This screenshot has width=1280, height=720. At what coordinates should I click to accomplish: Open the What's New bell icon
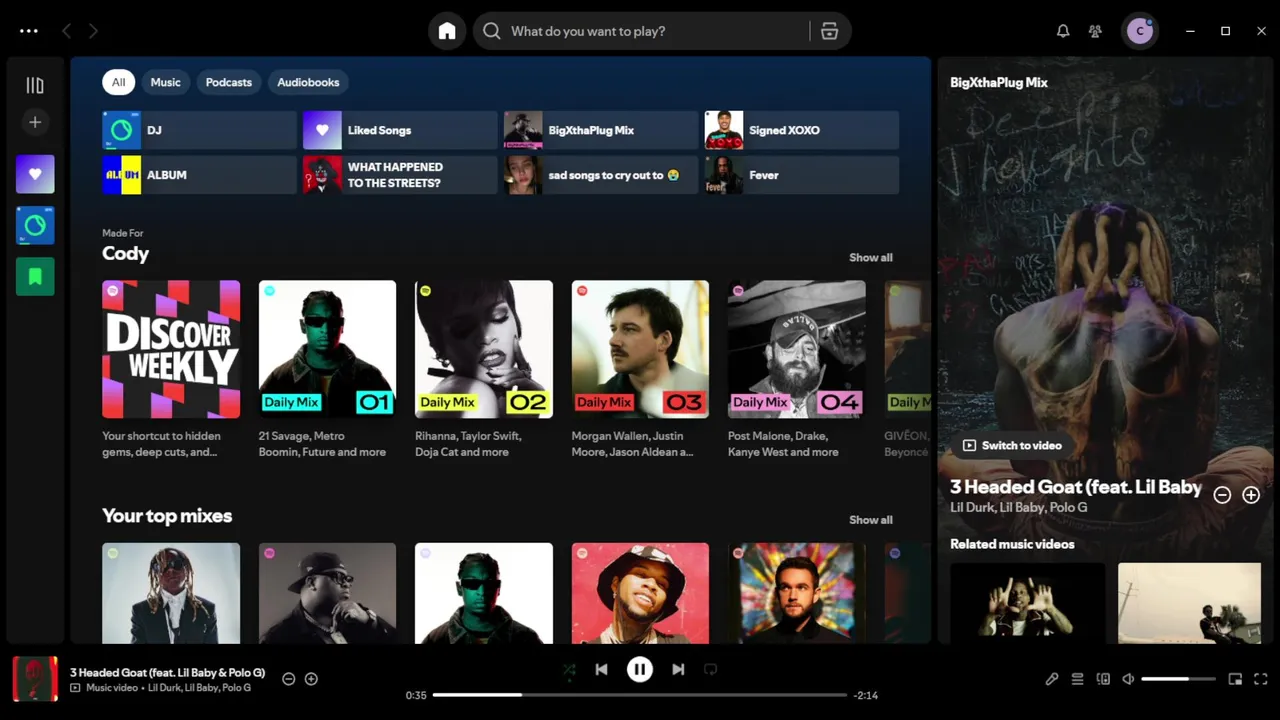pos(1063,31)
